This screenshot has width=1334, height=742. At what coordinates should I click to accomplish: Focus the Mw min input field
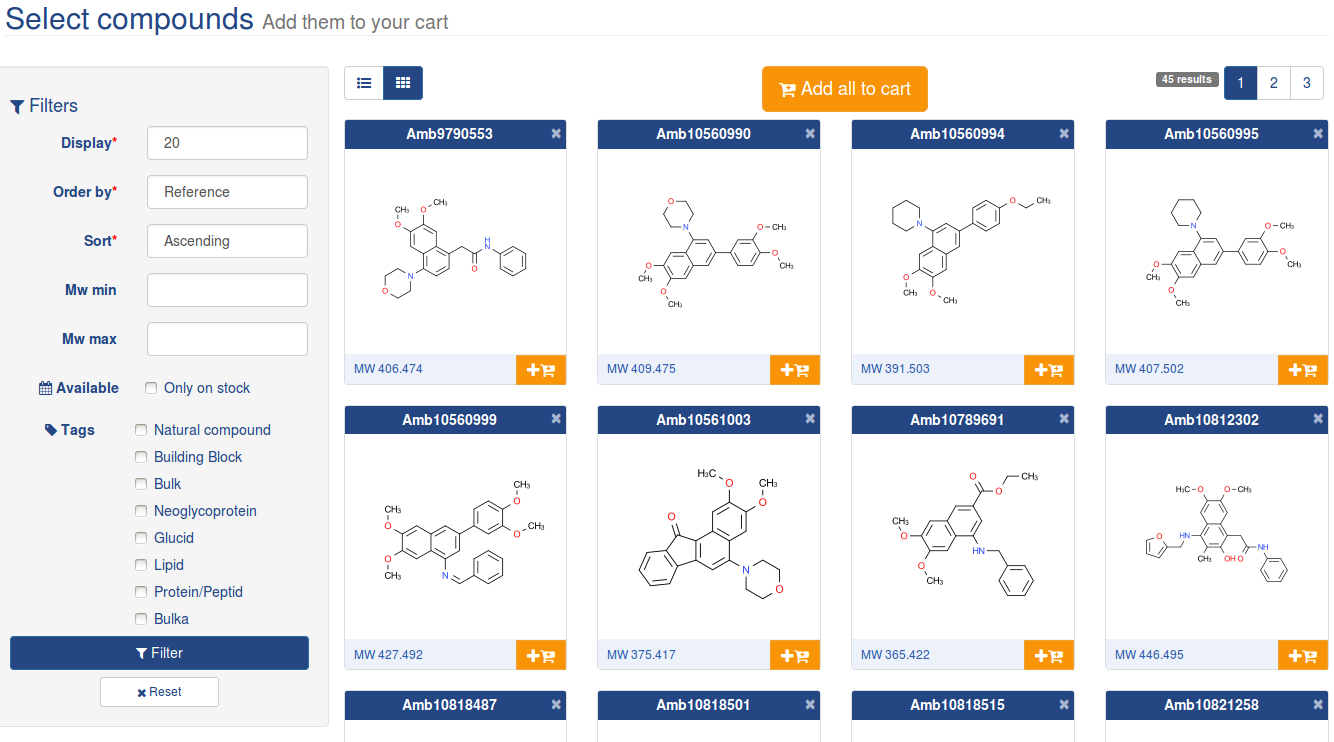[x=227, y=290]
